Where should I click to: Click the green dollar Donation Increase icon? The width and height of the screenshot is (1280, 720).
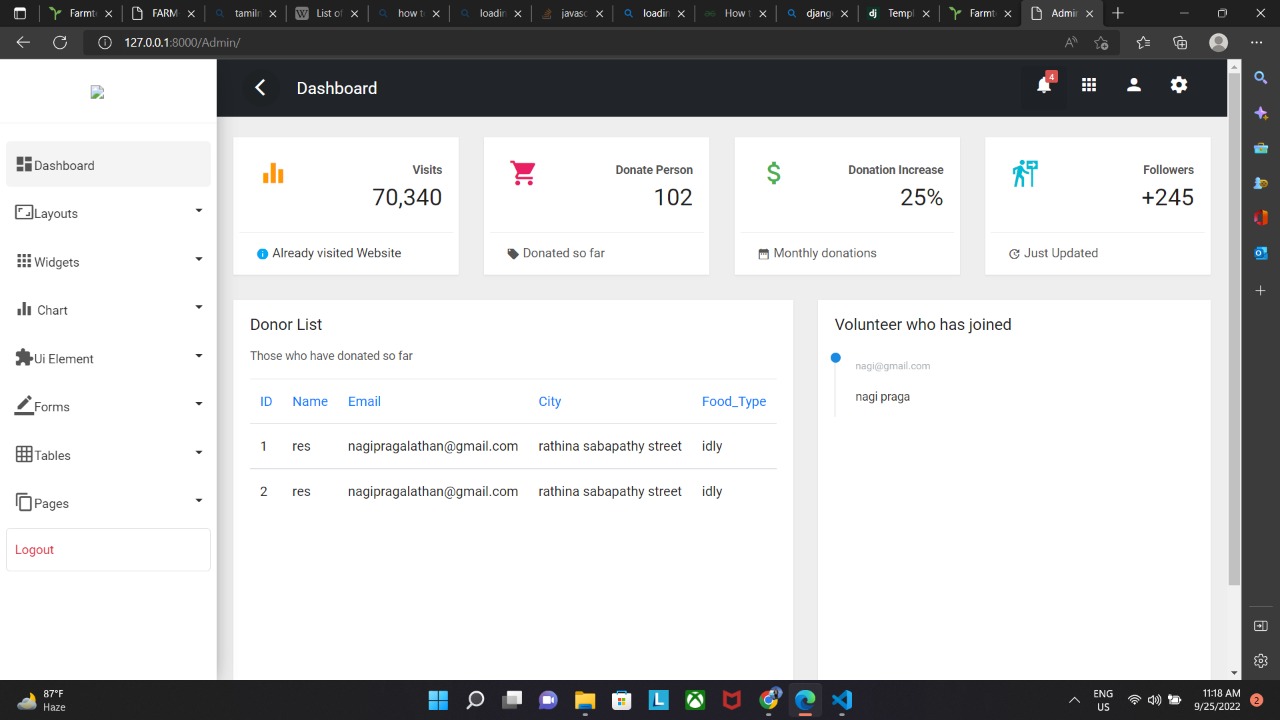coord(773,173)
